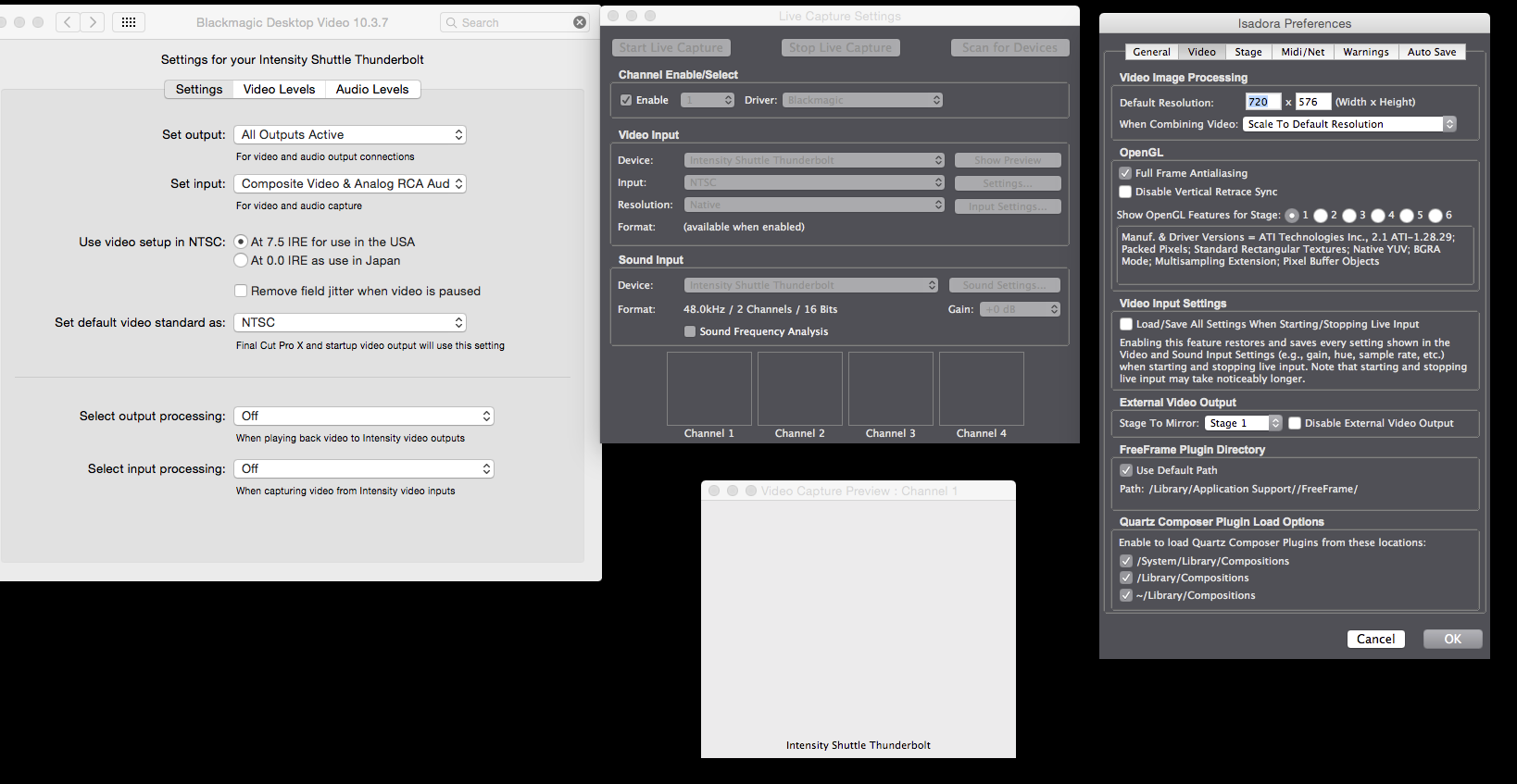Switch to General tab in Isadora Preferences
This screenshot has width=1517, height=784.
click(1151, 52)
